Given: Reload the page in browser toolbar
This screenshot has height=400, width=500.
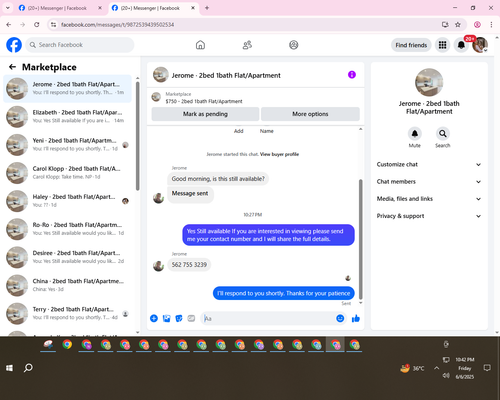Looking at the screenshot, I should click(x=37, y=24).
